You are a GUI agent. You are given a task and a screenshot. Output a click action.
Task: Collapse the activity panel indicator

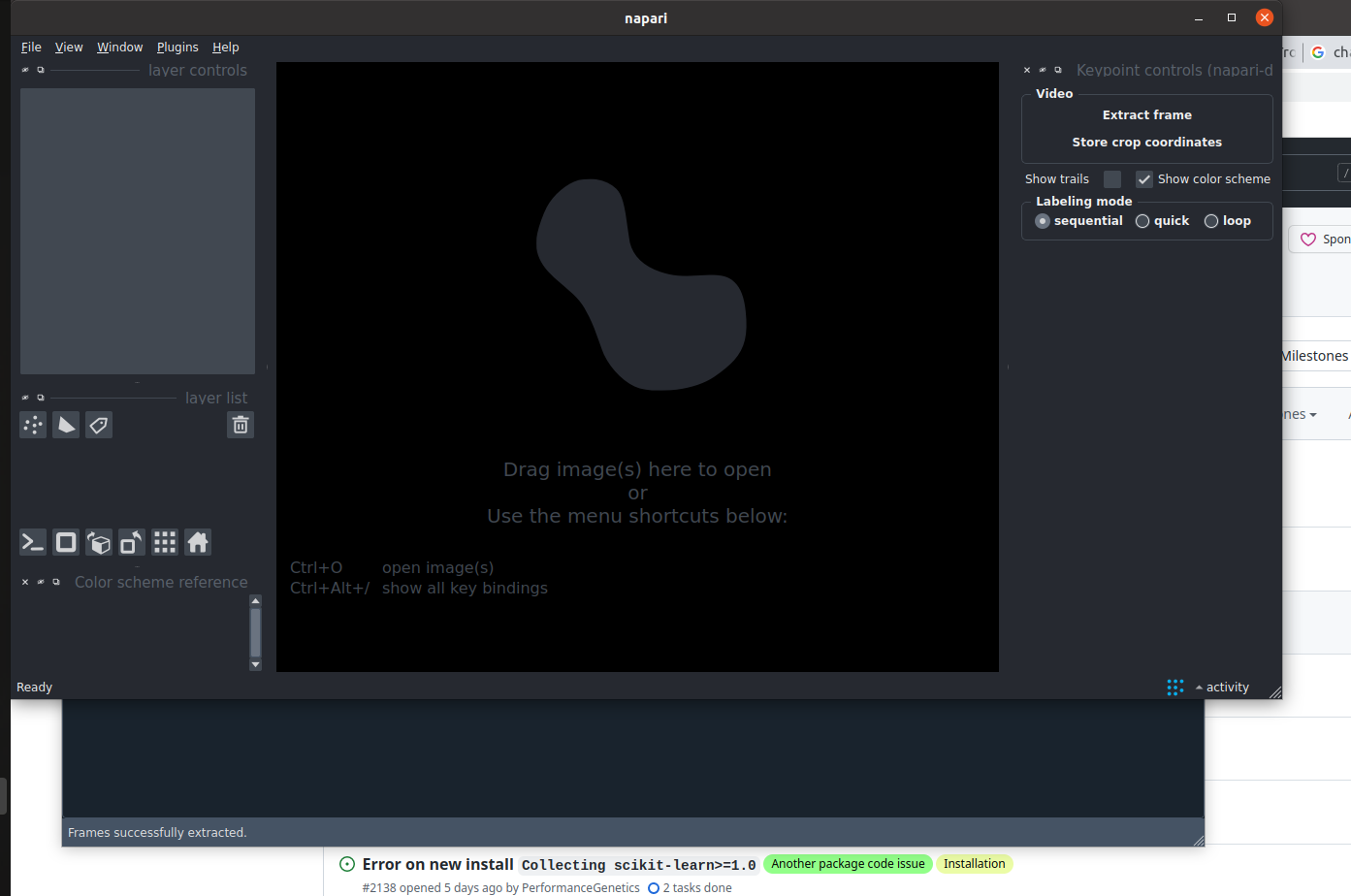point(1221,687)
